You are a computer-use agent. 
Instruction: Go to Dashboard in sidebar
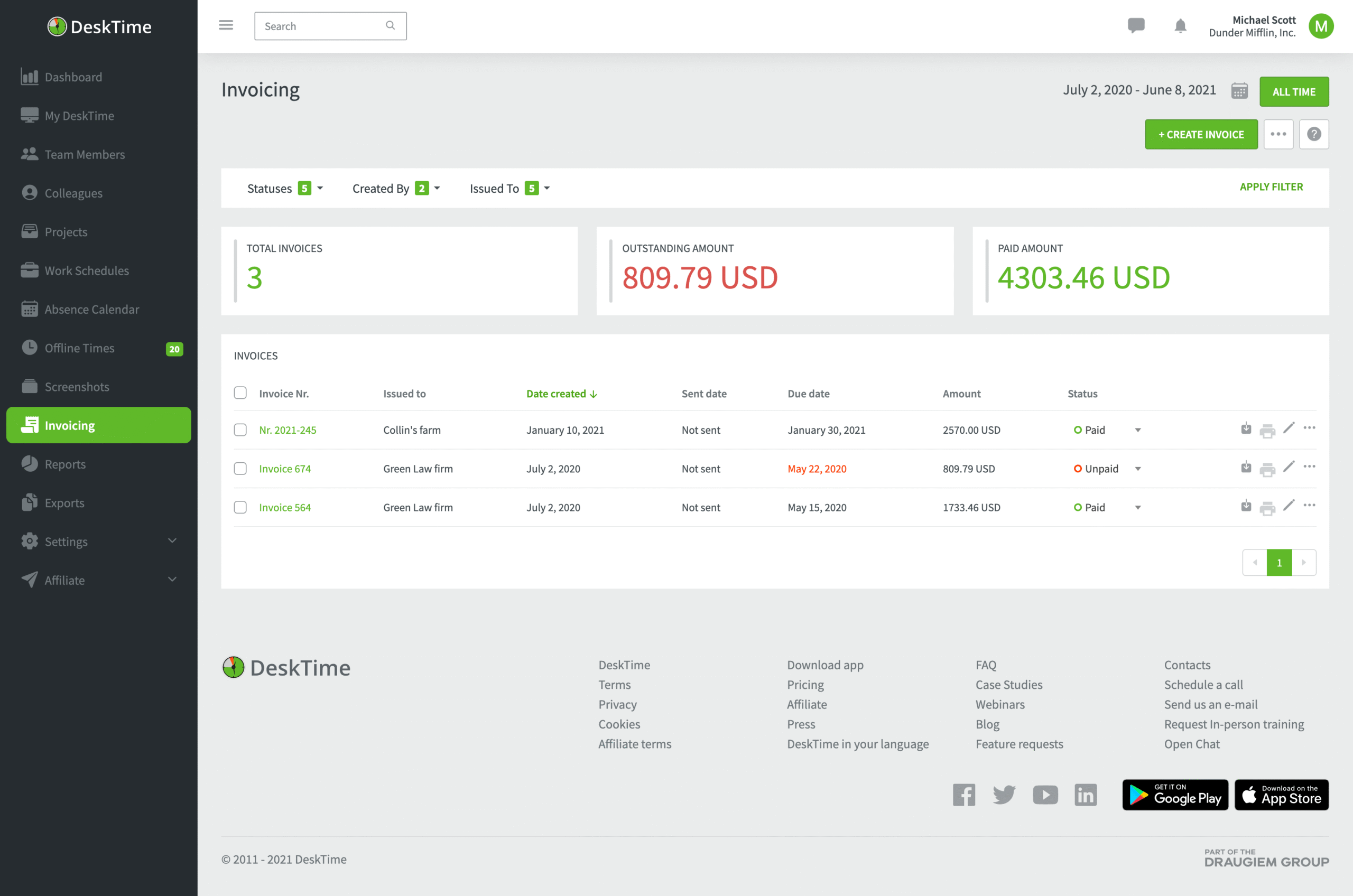99,77
